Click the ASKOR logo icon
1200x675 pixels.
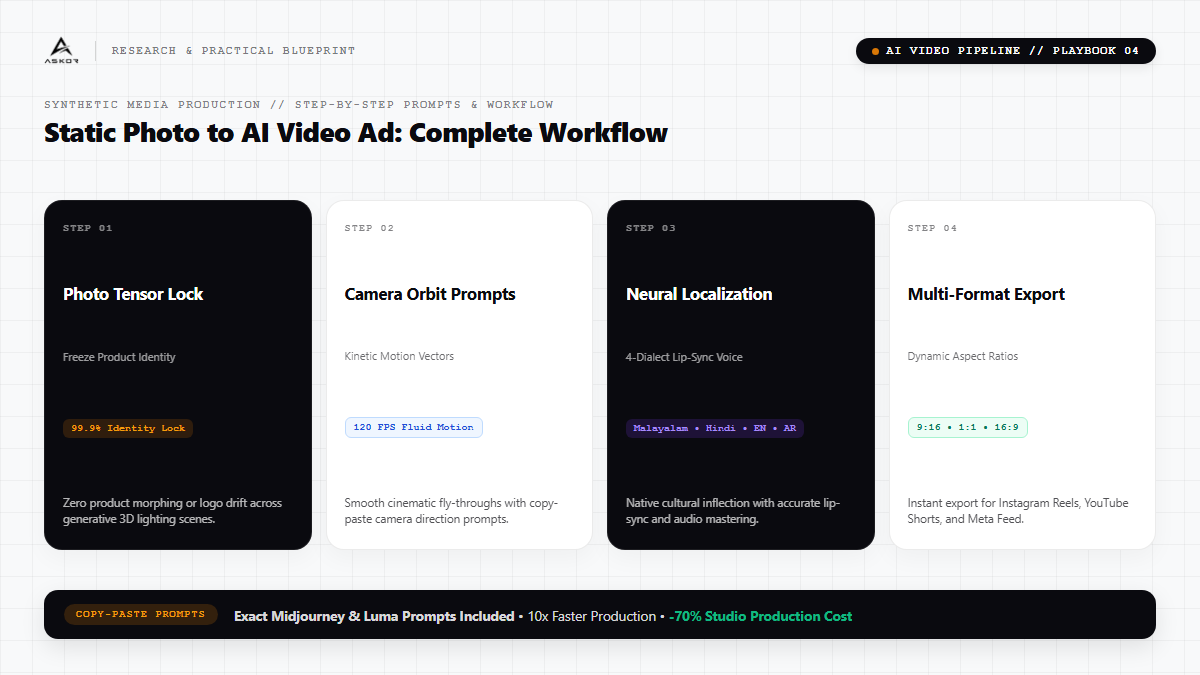coord(61,50)
